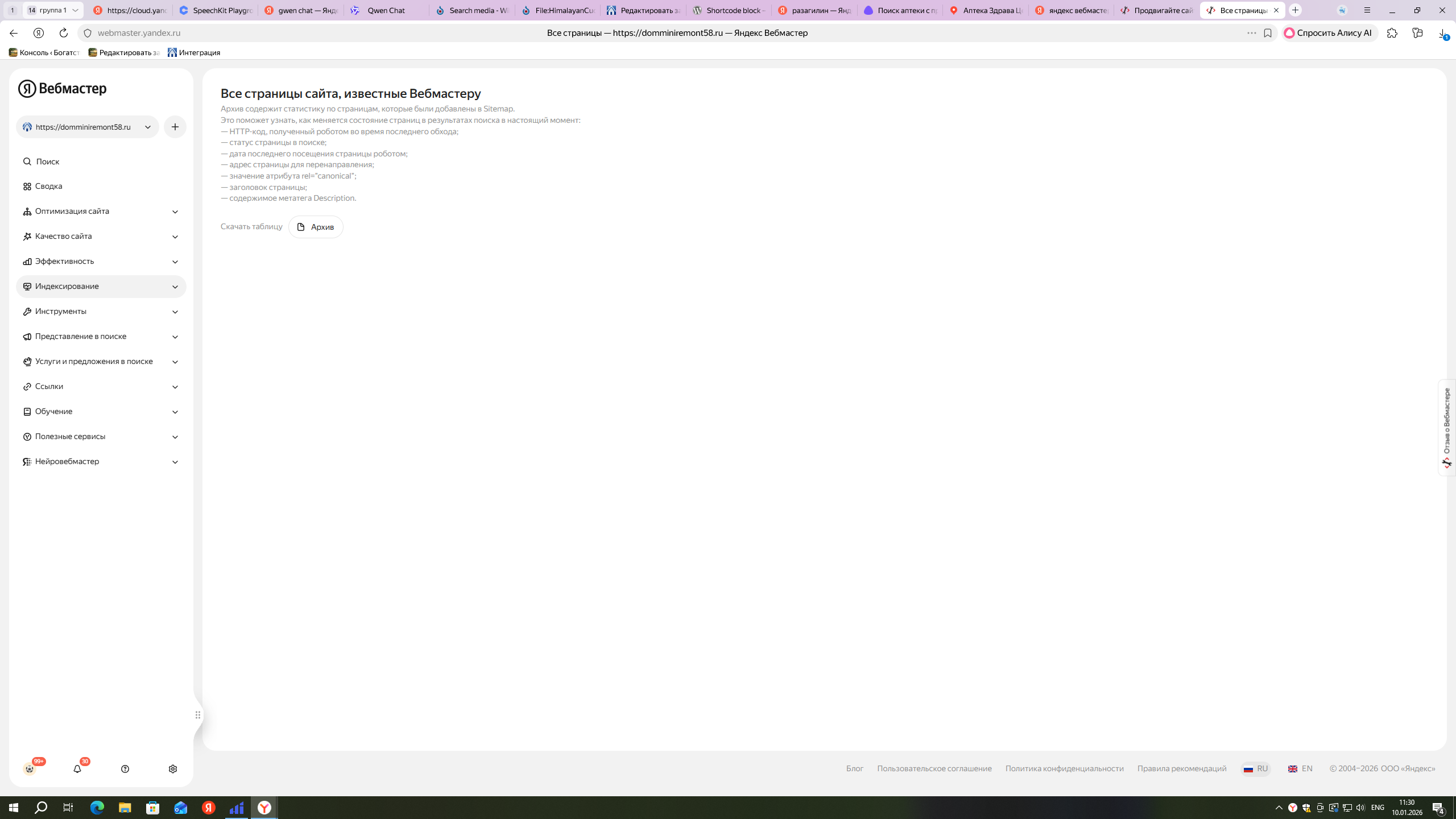Click the notifications bell icon
The image size is (1456, 819).
[x=77, y=769]
